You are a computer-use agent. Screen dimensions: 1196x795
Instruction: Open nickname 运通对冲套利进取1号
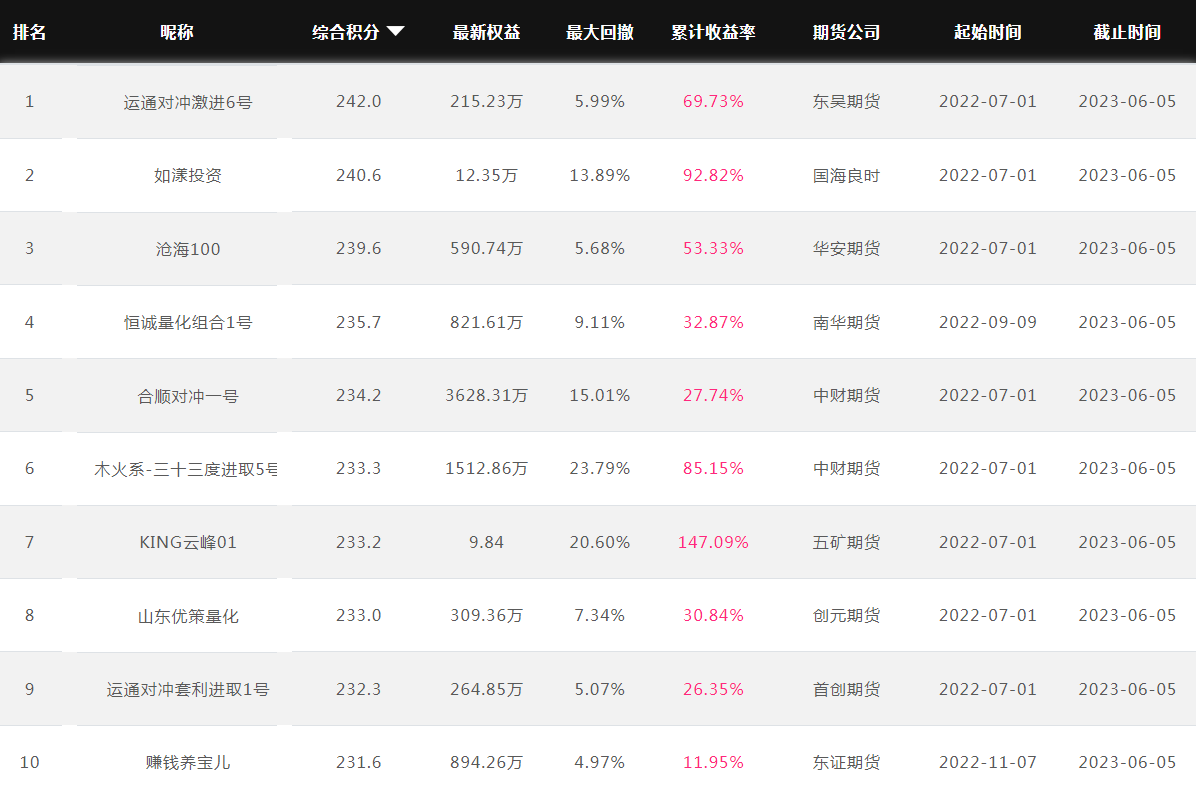pos(188,690)
